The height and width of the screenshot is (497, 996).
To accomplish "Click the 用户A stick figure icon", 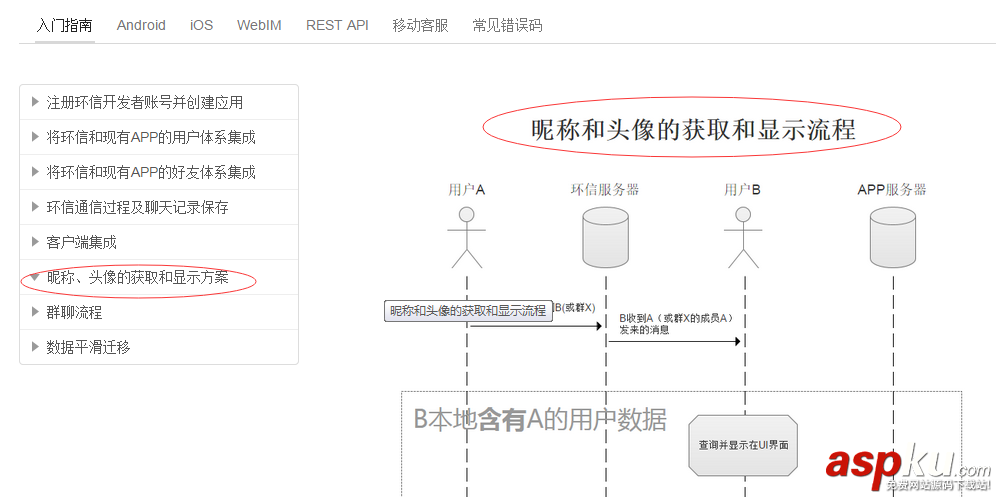I will (x=467, y=237).
